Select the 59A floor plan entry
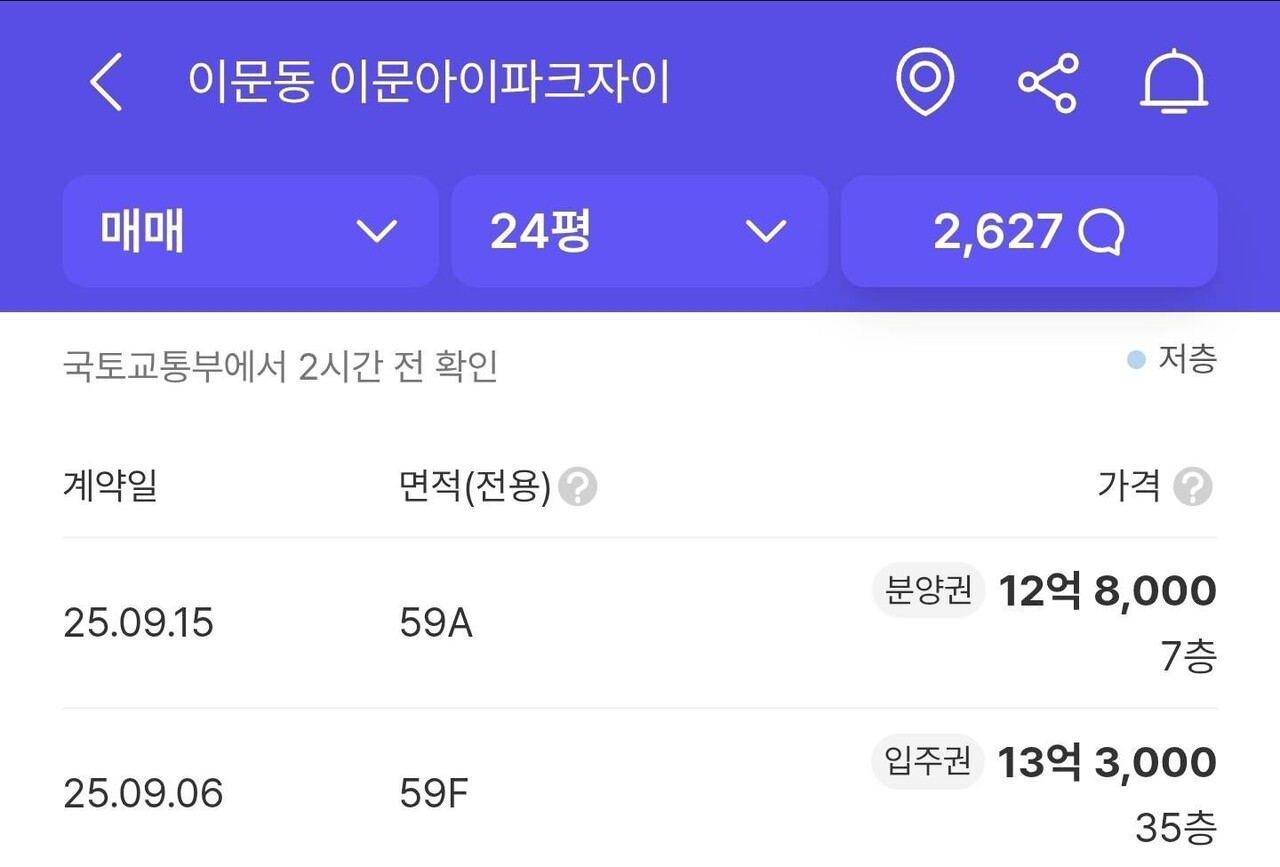The width and height of the screenshot is (1280, 867). 436,622
